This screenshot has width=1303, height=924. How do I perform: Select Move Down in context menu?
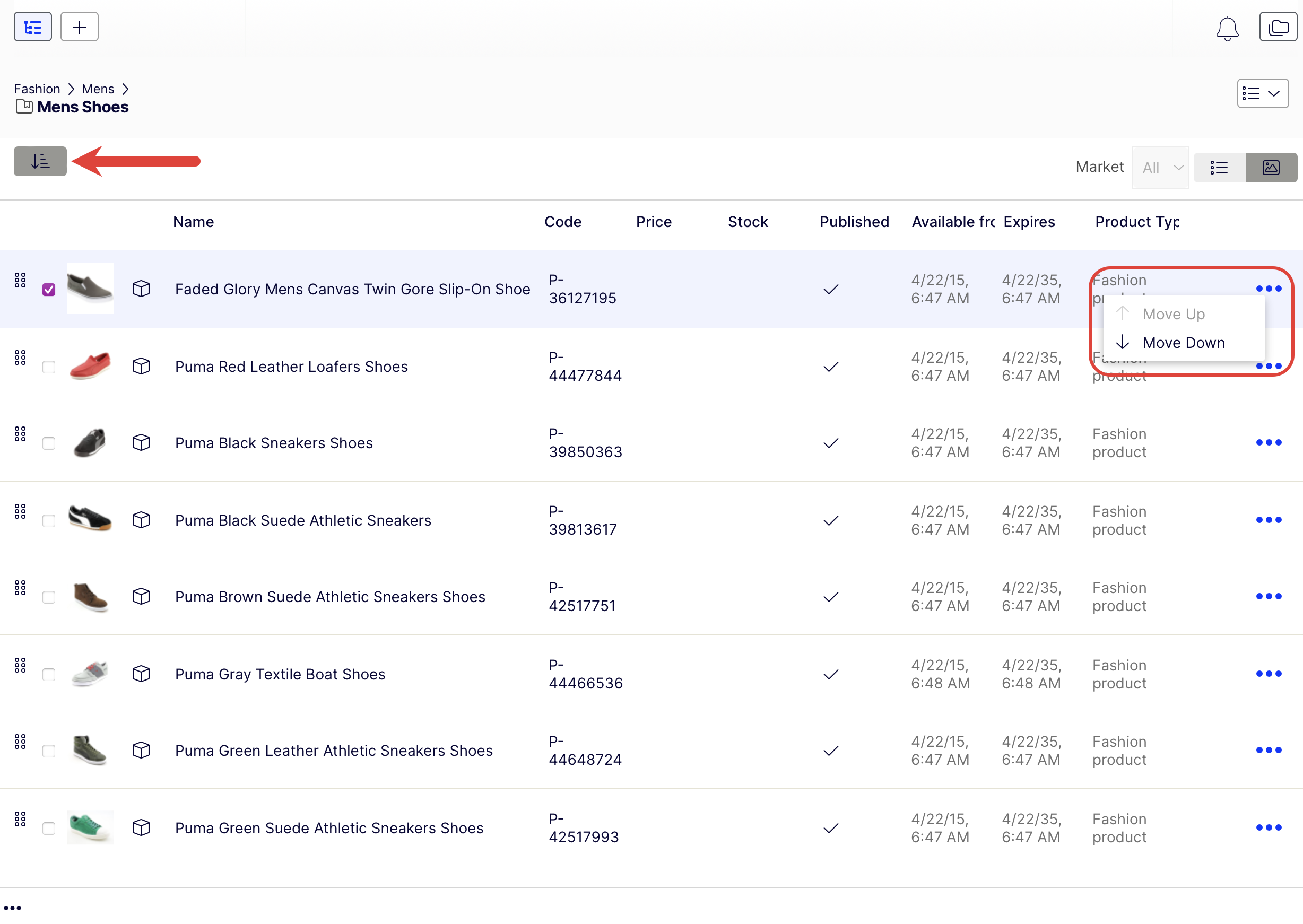(1184, 343)
